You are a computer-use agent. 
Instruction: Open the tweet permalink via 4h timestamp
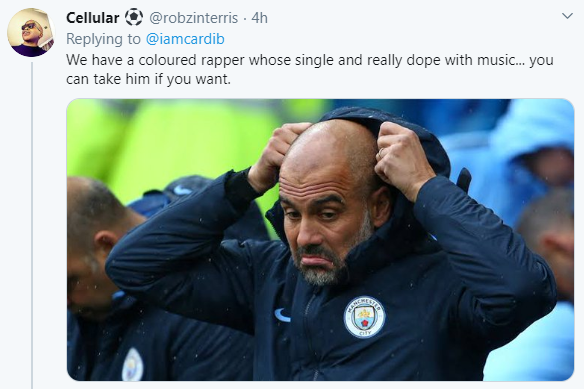(259, 18)
